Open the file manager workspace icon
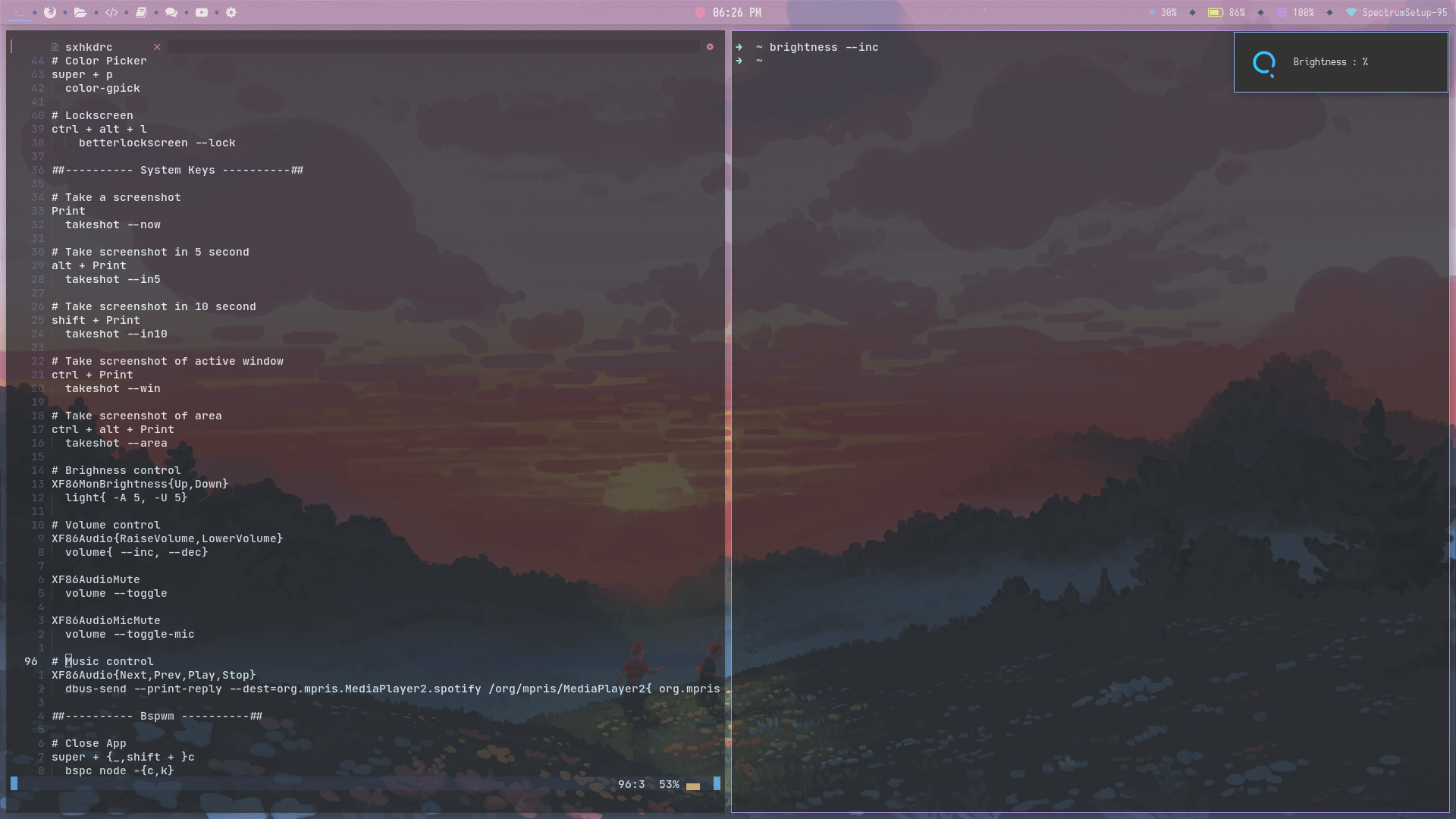Image resolution: width=1456 pixels, height=819 pixels. click(x=80, y=13)
